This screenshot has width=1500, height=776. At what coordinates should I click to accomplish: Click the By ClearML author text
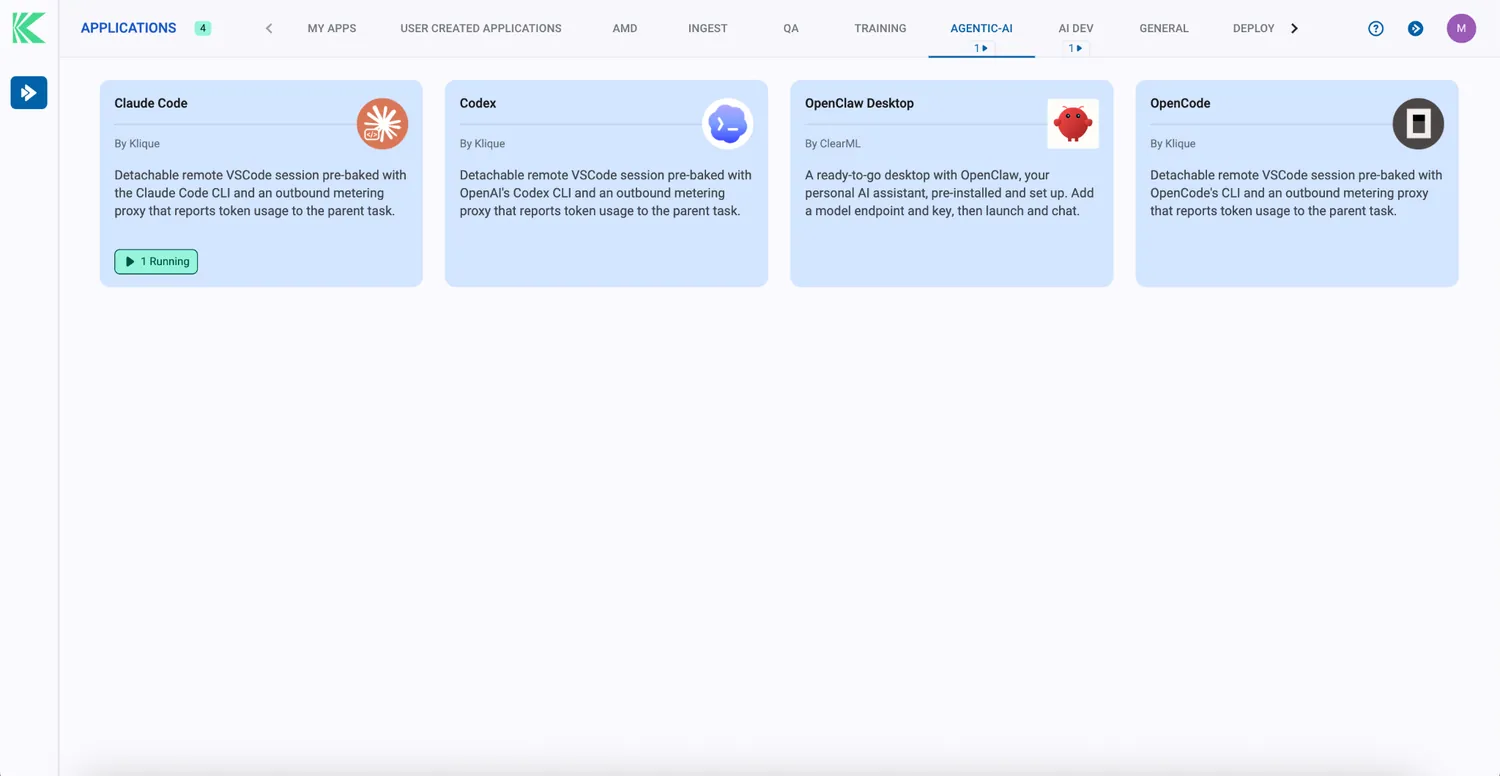833,143
